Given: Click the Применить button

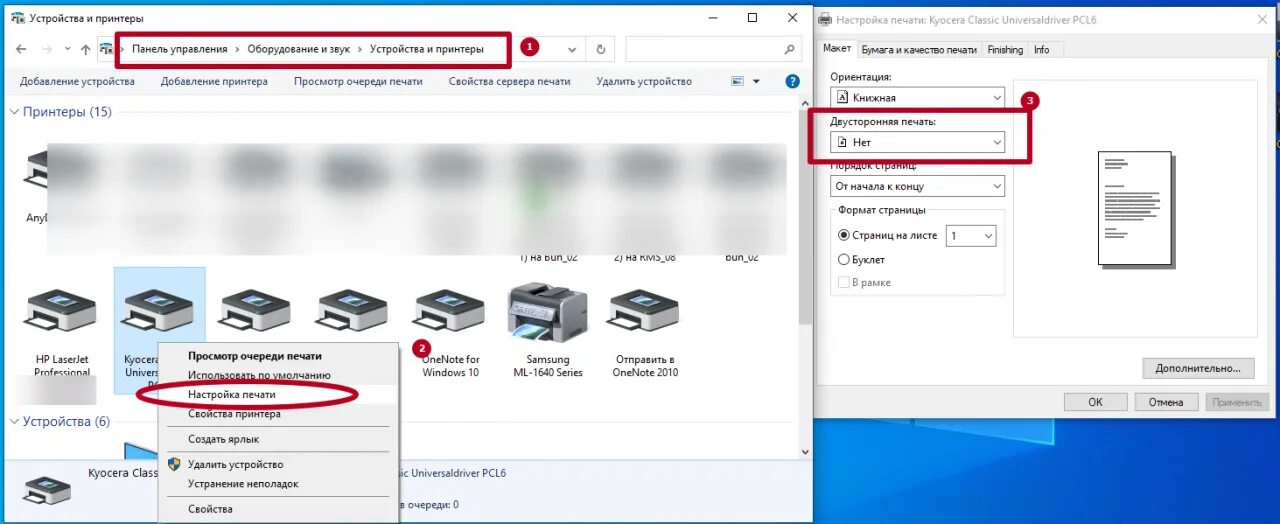Looking at the screenshot, I should 1237,402.
